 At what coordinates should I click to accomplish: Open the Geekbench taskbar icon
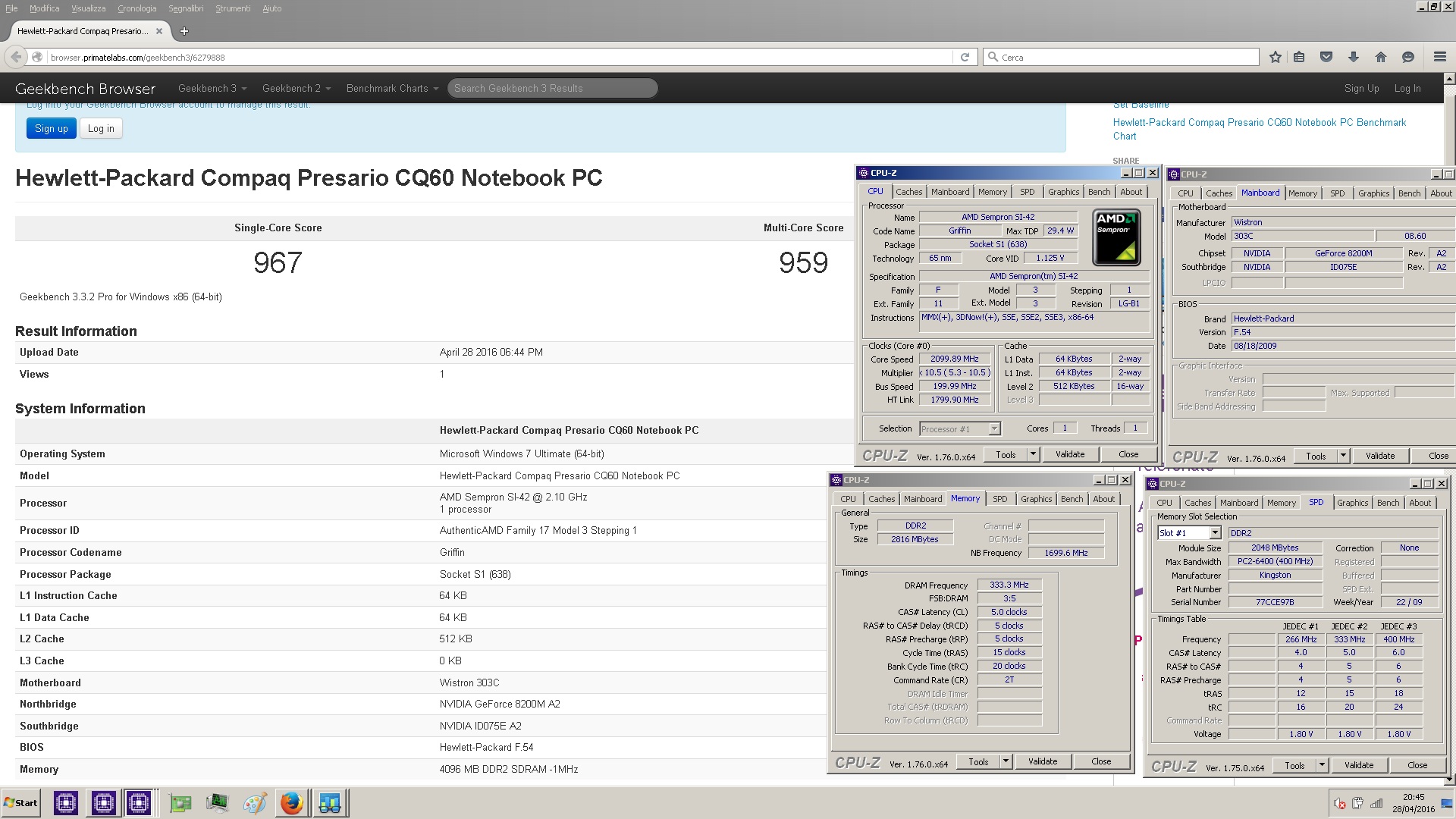(329, 802)
